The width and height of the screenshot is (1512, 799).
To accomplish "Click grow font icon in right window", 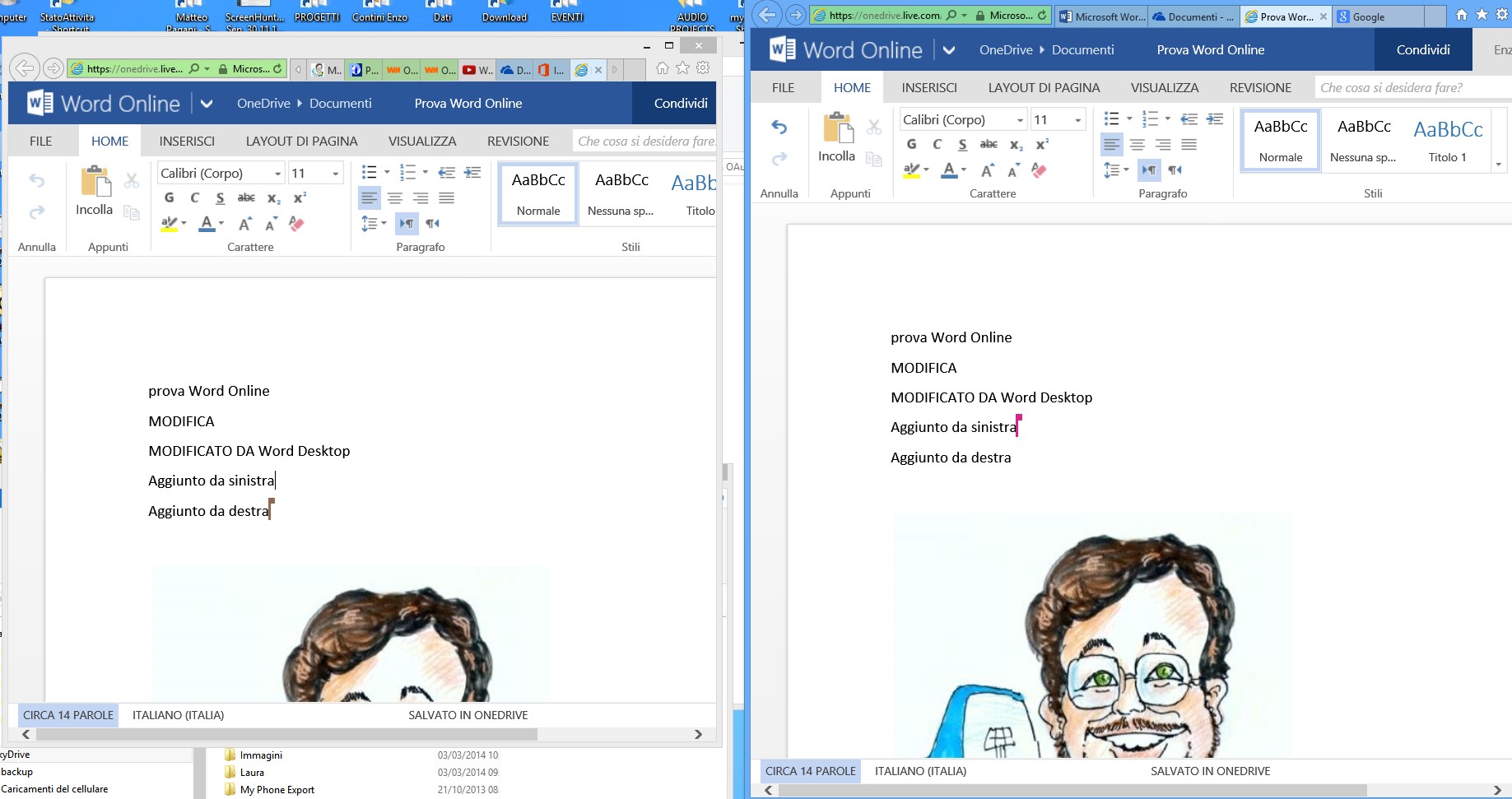I will point(987,170).
